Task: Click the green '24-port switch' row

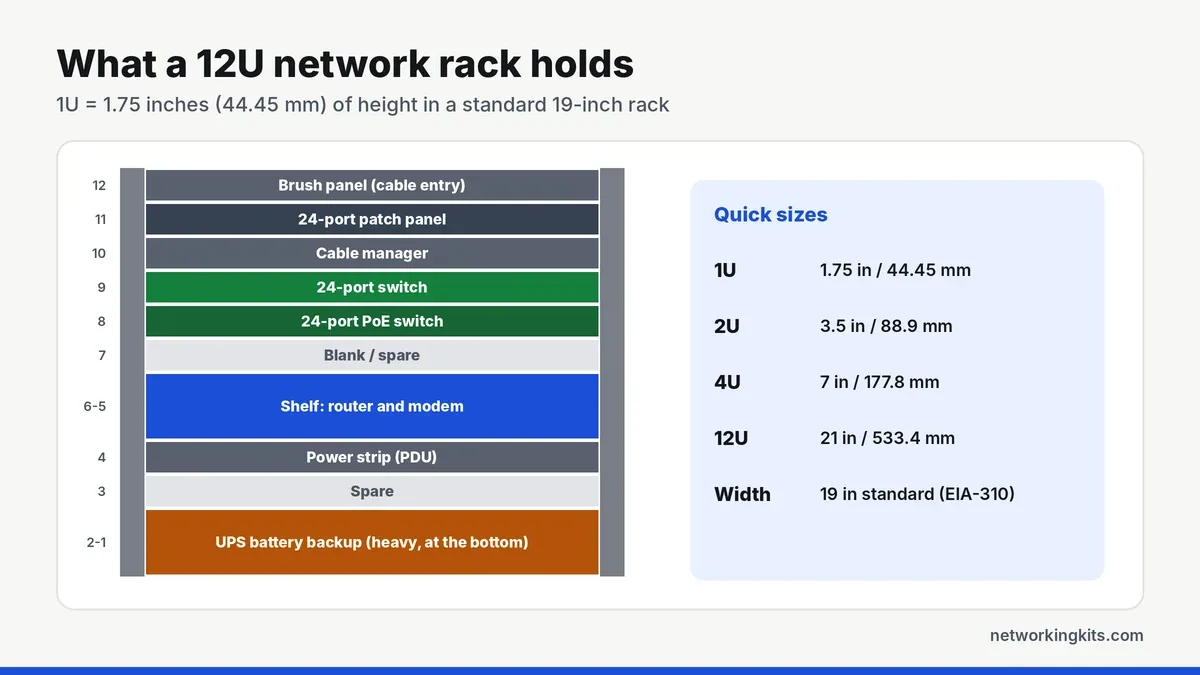Action: [372, 287]
